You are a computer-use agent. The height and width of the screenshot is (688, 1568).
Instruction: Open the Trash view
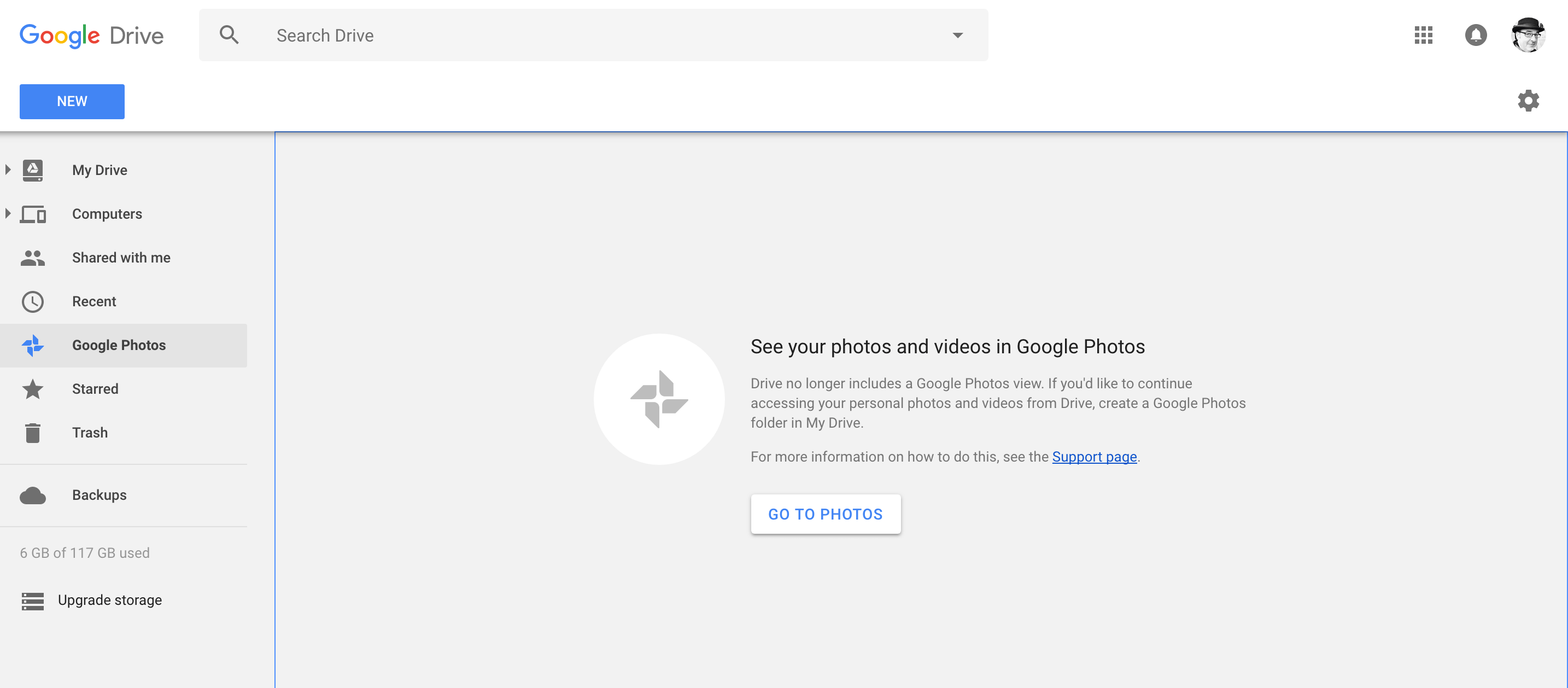coord(124,433)
